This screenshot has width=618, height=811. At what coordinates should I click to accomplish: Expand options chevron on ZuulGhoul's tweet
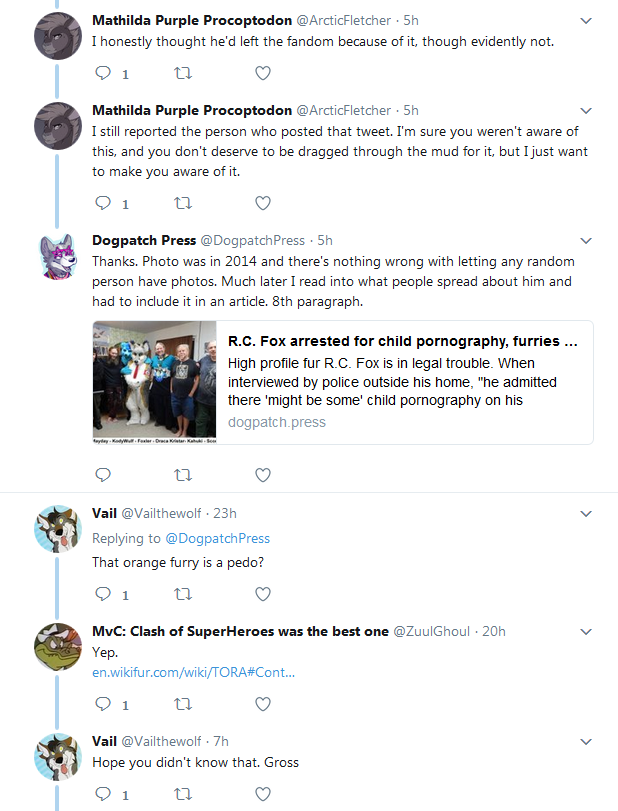585,632
